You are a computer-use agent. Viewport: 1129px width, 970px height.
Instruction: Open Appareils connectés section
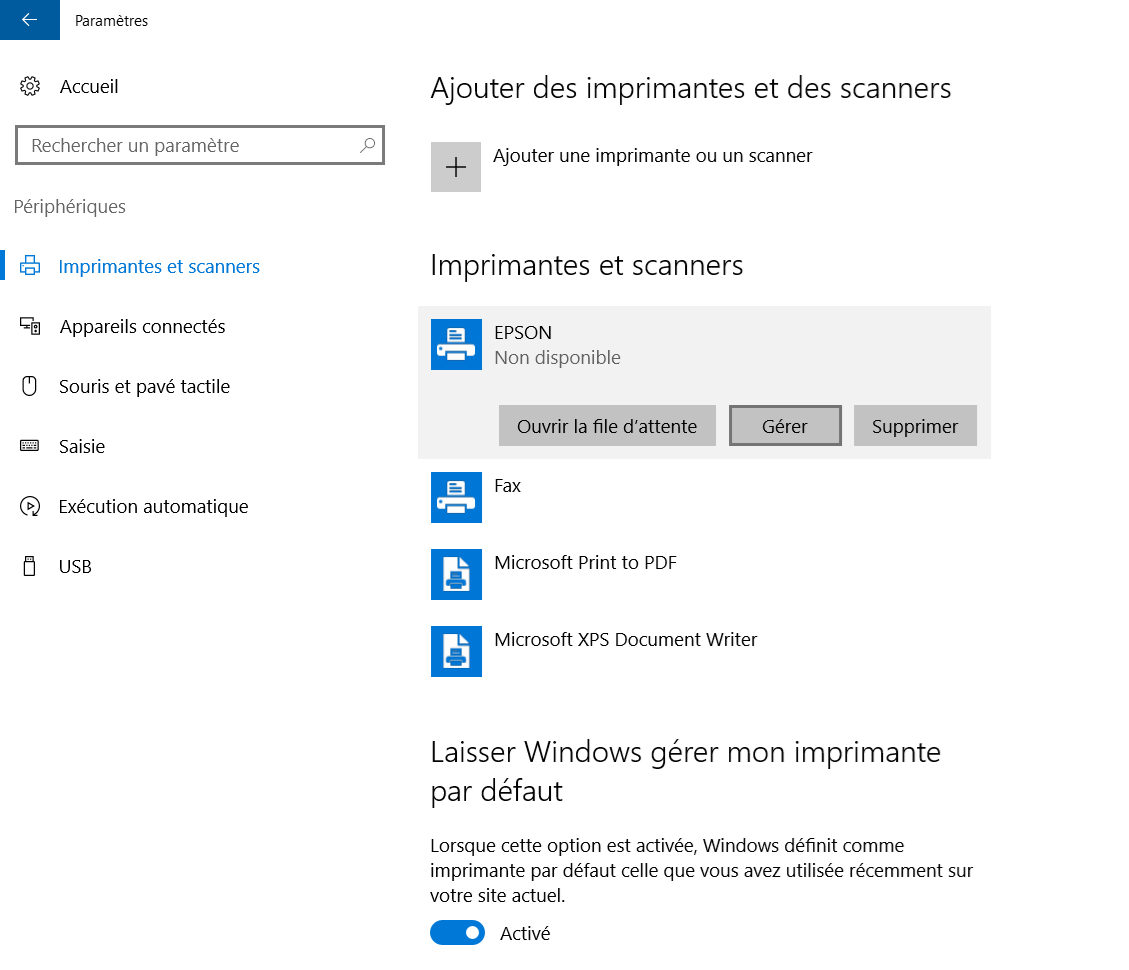pyautogui.click(x=142, y=327)
